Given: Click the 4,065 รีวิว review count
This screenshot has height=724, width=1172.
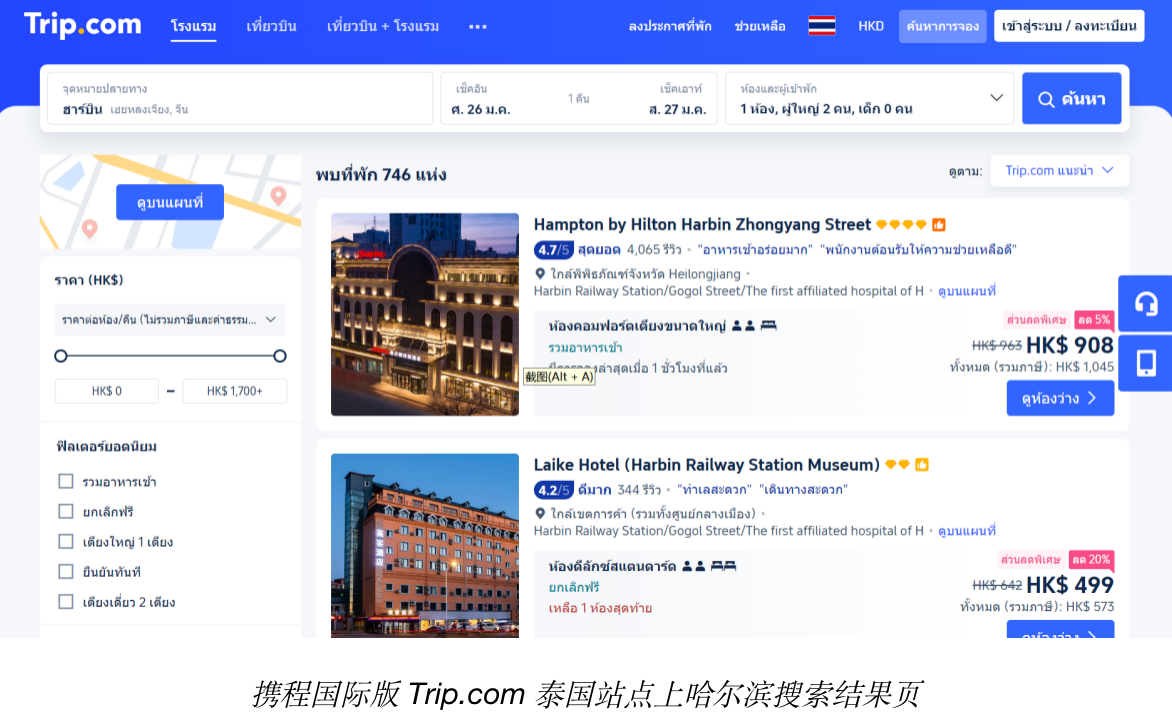Looking at the screenshot, I should (x=654, y=250).
